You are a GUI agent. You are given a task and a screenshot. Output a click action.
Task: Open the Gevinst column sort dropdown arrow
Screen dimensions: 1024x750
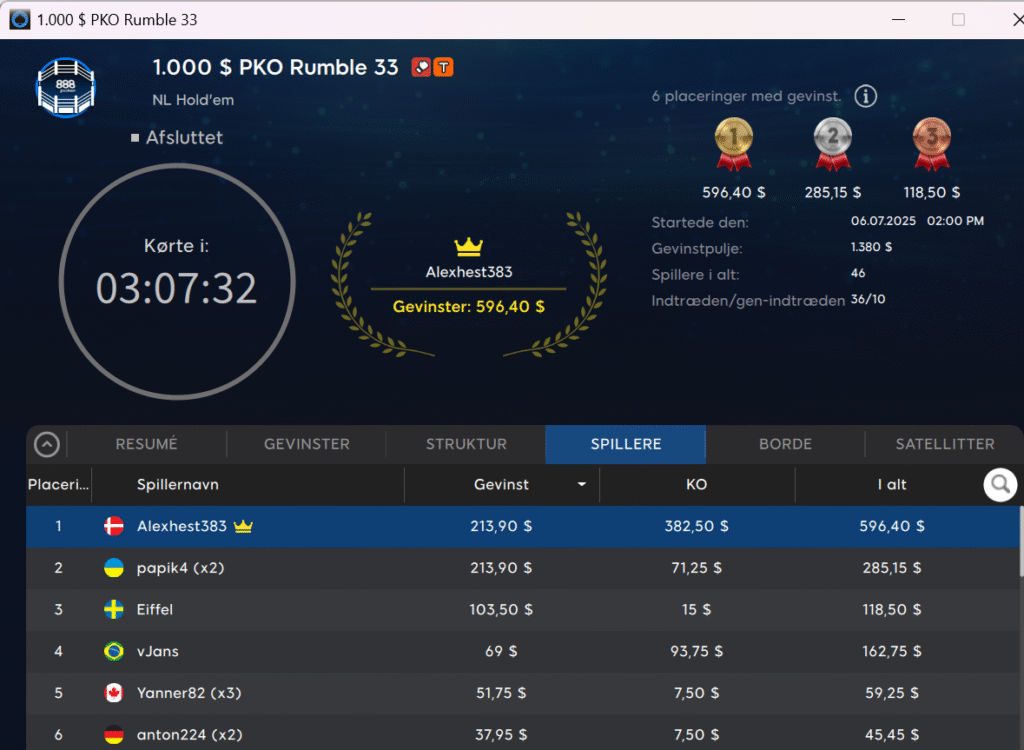coord(582,485)
